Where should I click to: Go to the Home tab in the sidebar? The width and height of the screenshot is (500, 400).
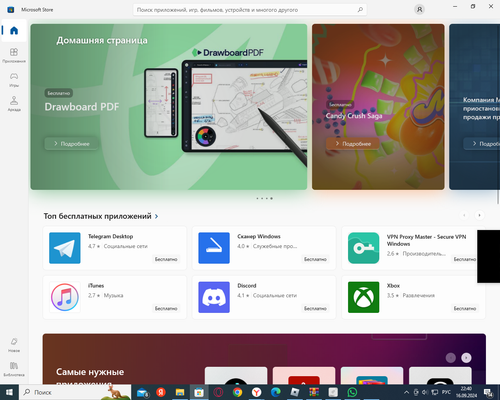[14, 31]
